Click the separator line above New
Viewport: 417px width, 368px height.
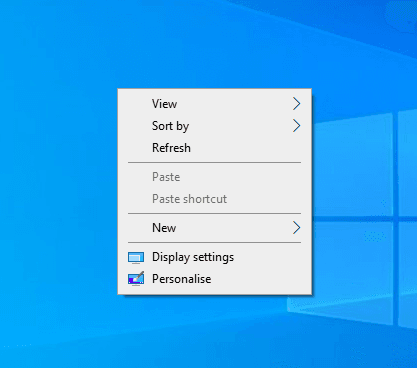pyautogui.click(x=215, y=213)
